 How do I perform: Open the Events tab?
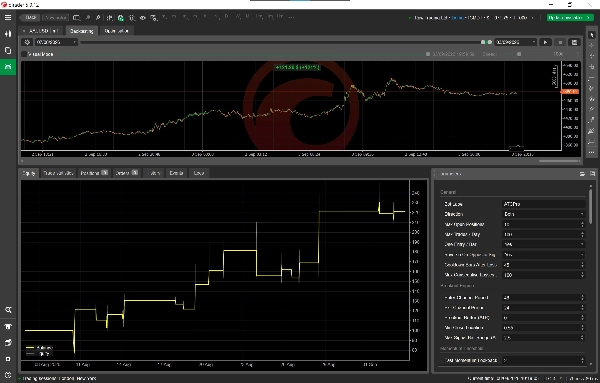pyautogui.click(x=176, y=173)
